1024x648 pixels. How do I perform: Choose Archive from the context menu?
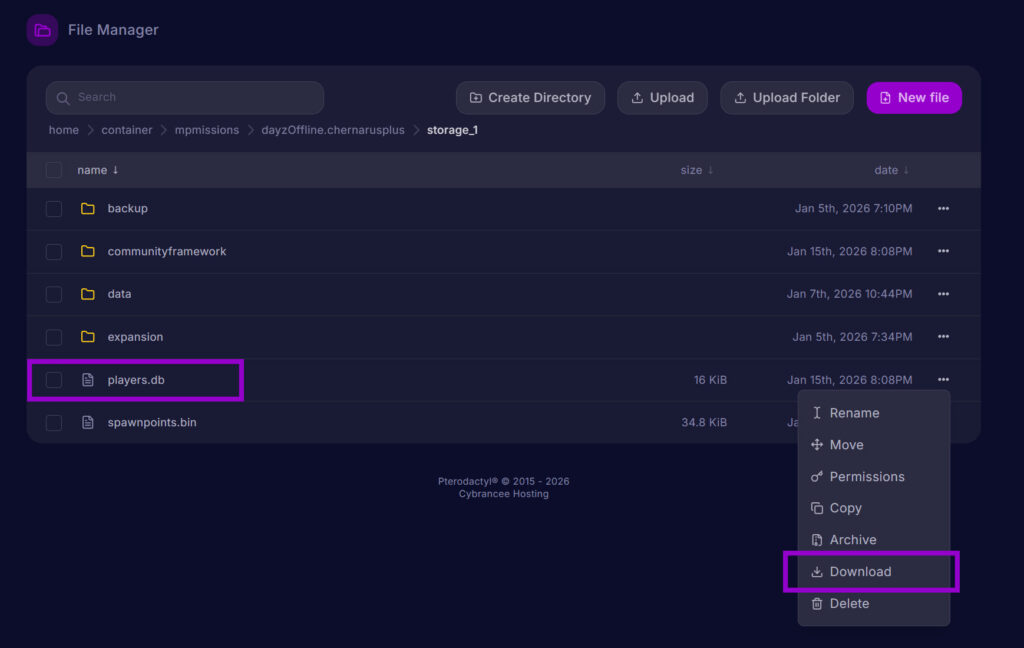(x=852, y=539)
